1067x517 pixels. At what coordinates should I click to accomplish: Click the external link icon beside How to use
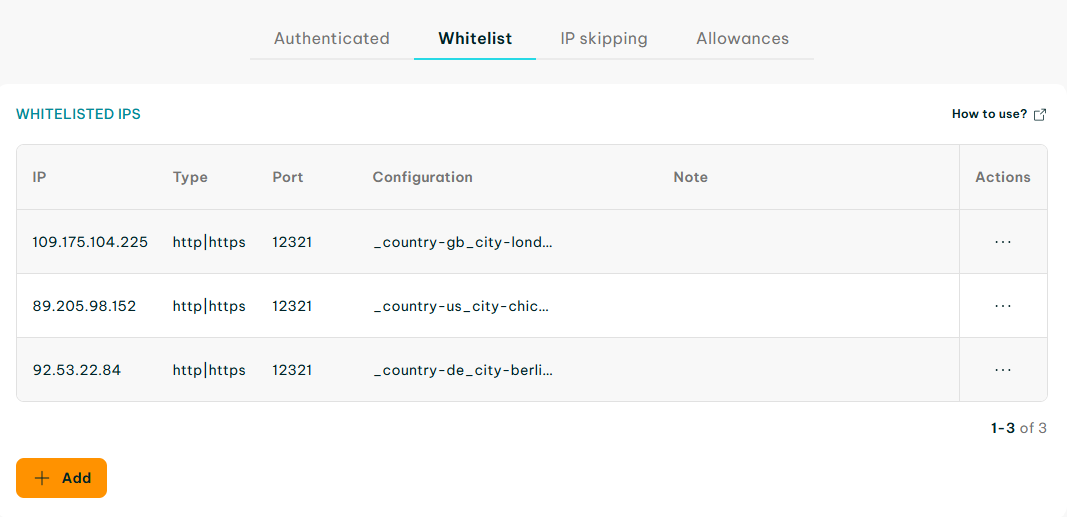[x=1040, y=114]
